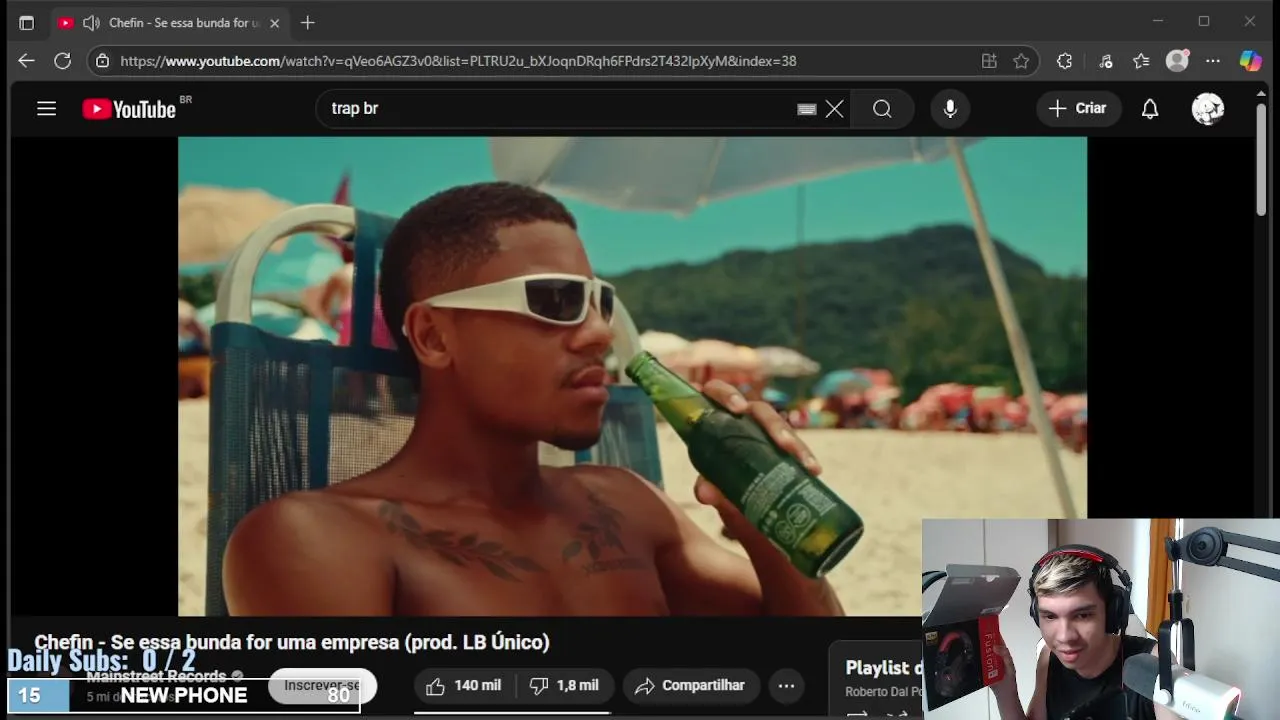Like the video with 140 mil
Viewport: 1280px width, 720px height.
[x=464, y=686]
